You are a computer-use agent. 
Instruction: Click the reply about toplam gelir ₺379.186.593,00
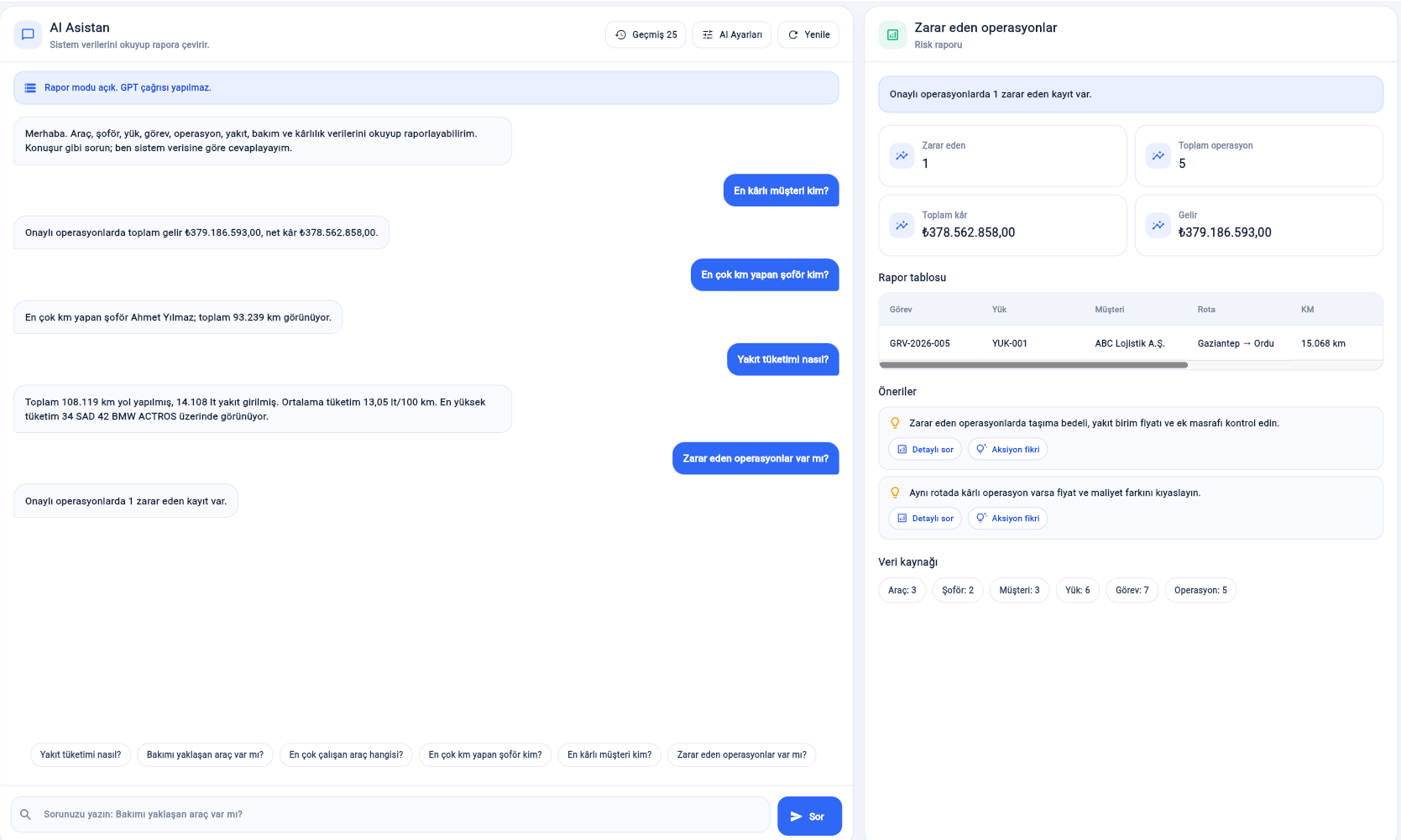(x=201, y=232)
